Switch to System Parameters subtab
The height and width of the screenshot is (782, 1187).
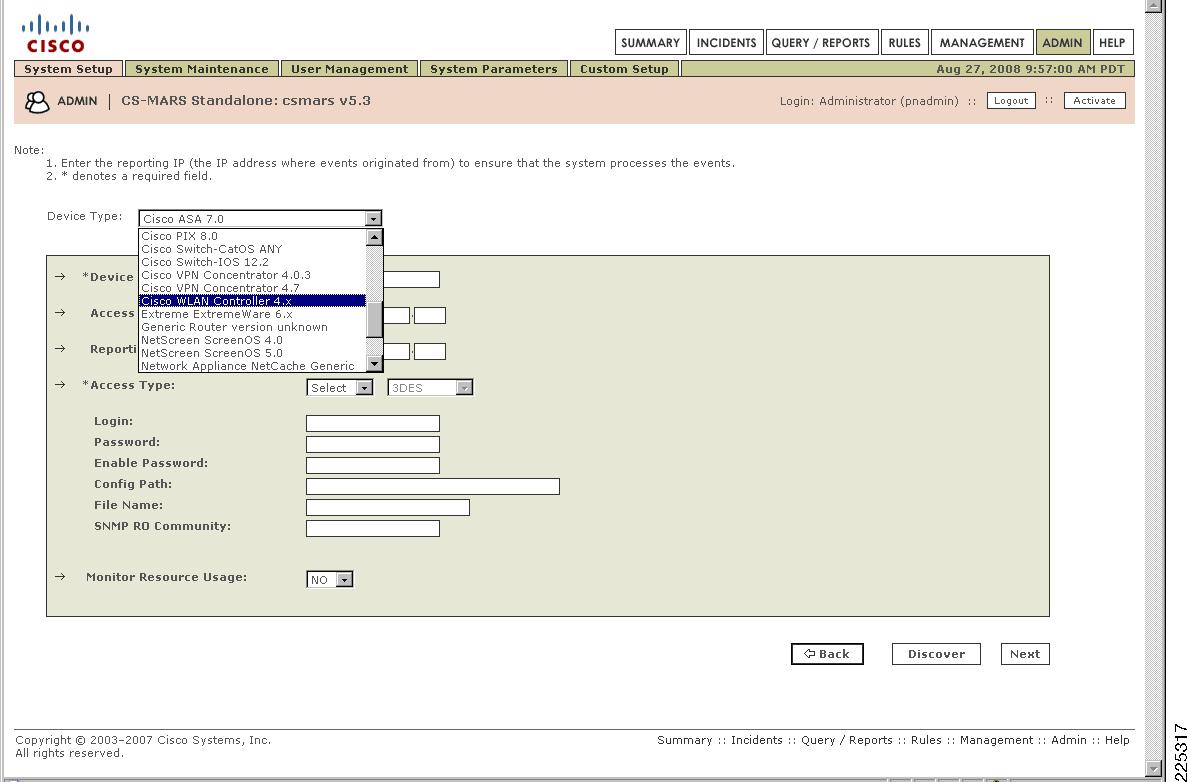pyautogui.click(x=494, y=69)
